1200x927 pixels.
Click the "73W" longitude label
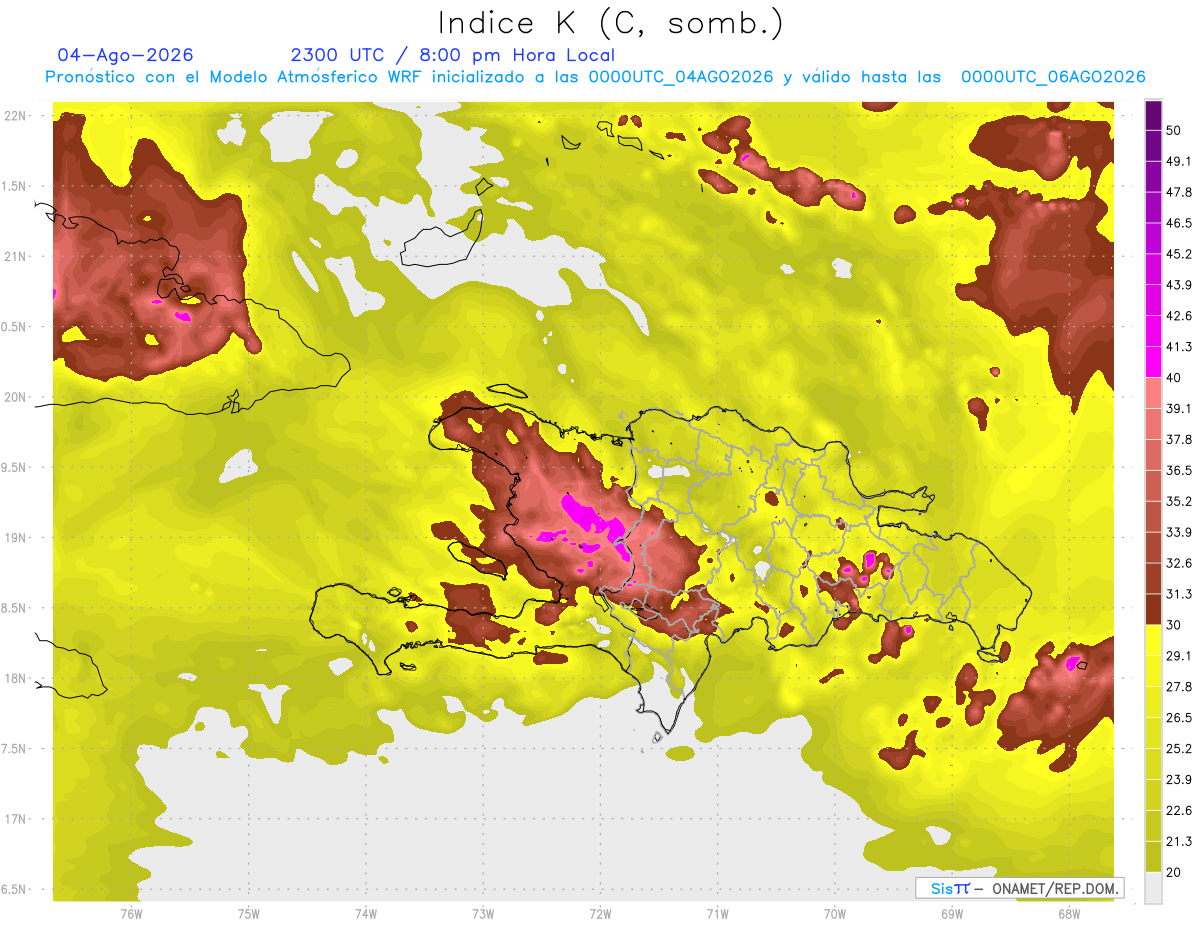tap(483, 913)
